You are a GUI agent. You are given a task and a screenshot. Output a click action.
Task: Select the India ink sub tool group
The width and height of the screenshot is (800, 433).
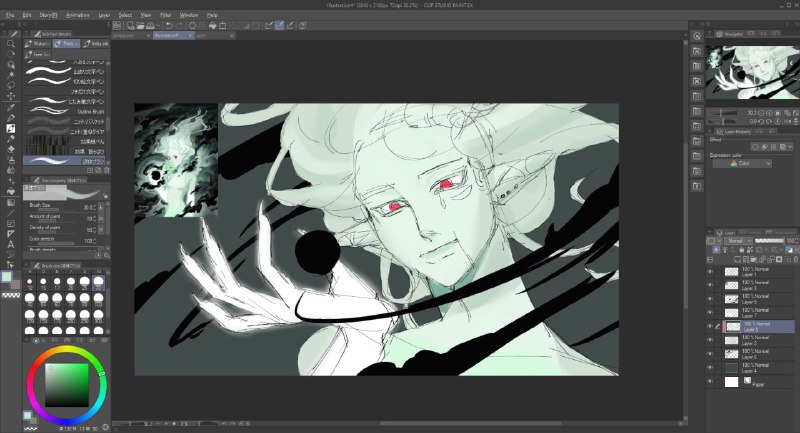coord(96,44)
